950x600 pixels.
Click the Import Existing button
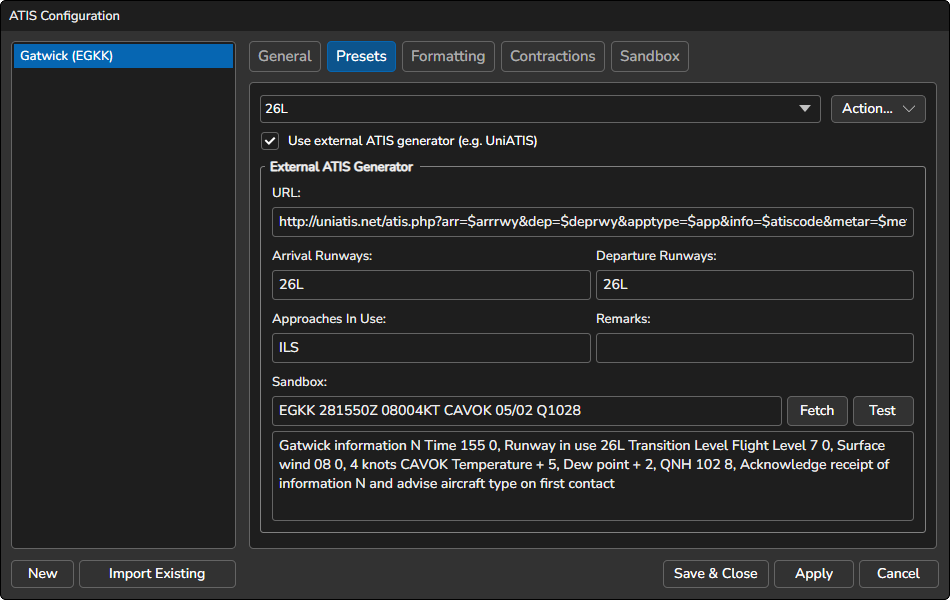157,574
